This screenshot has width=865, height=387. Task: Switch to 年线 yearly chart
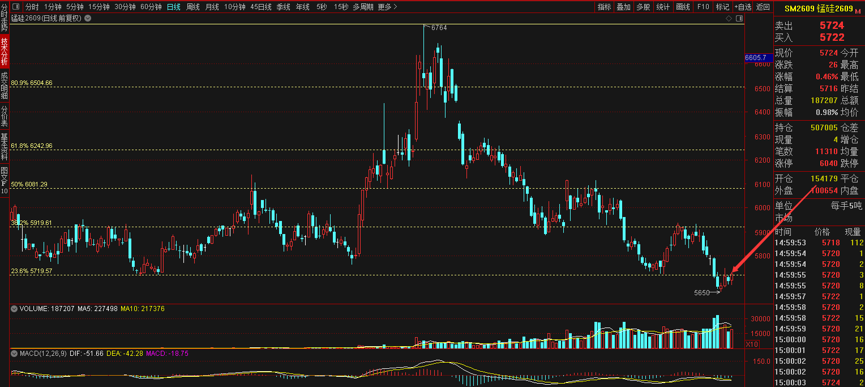click(302, 7)
